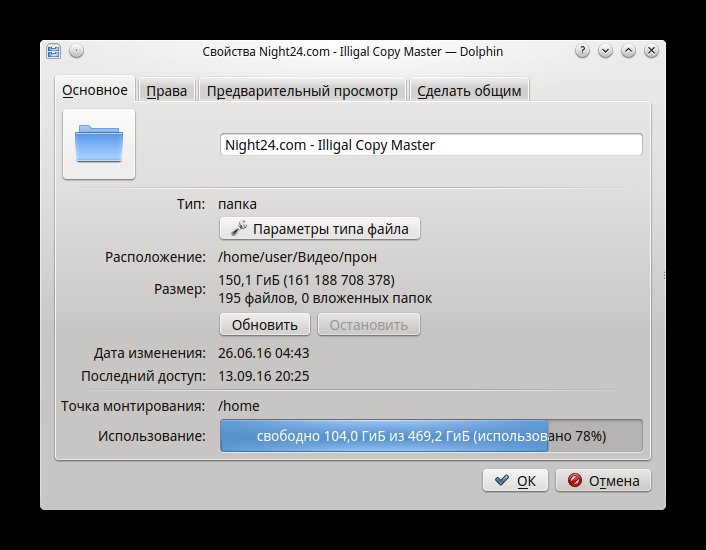Cancel with the Отмена button
The image size is (706, 550).
click(603, 481)
